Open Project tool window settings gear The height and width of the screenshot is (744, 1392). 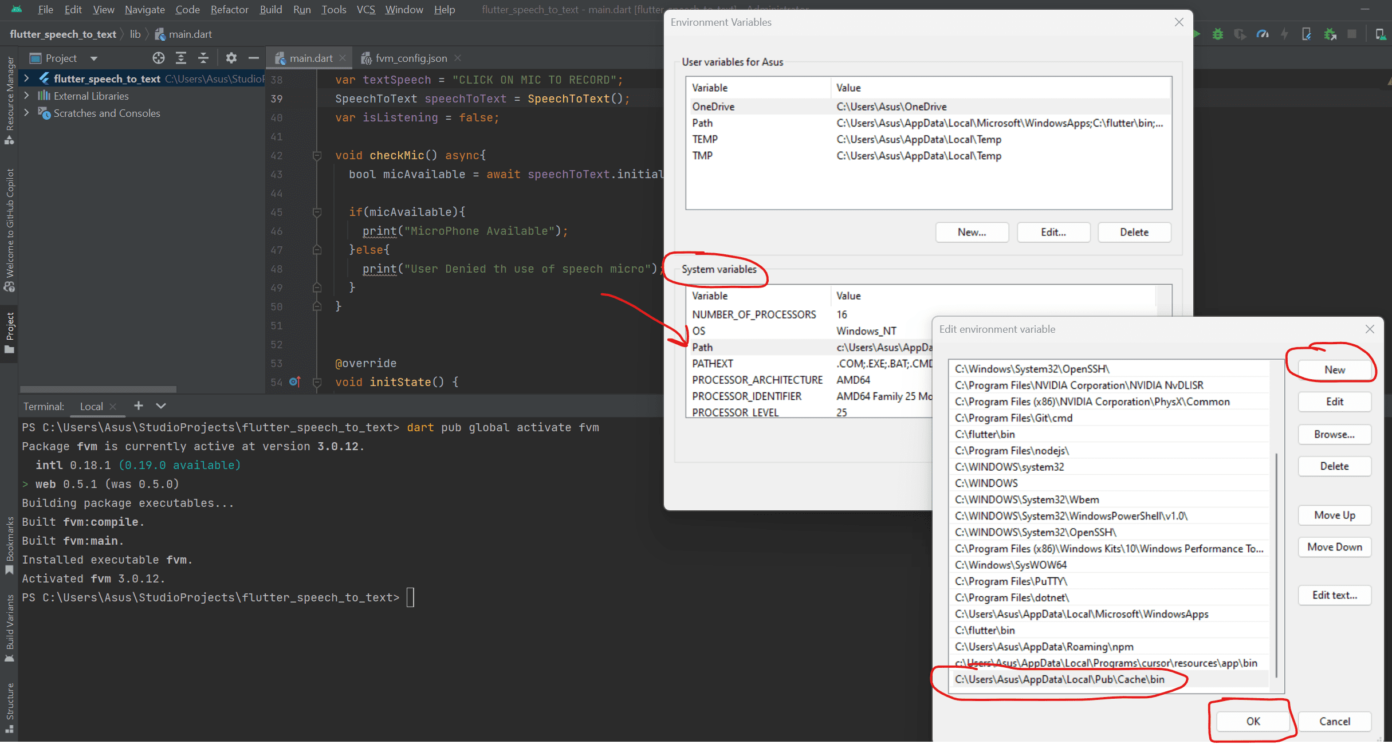(x=232, y=58)
